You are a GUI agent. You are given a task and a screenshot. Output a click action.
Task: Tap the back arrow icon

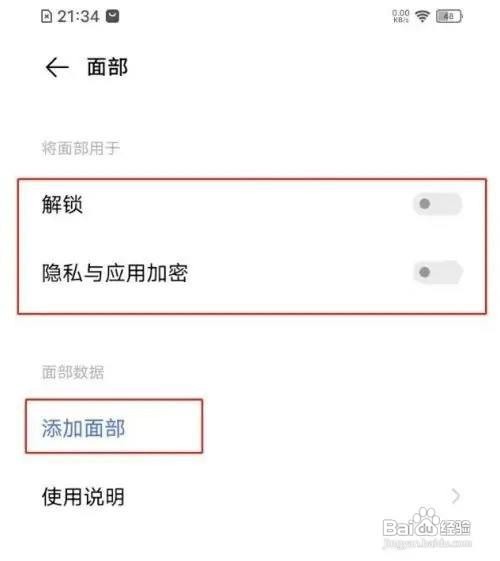57,67
